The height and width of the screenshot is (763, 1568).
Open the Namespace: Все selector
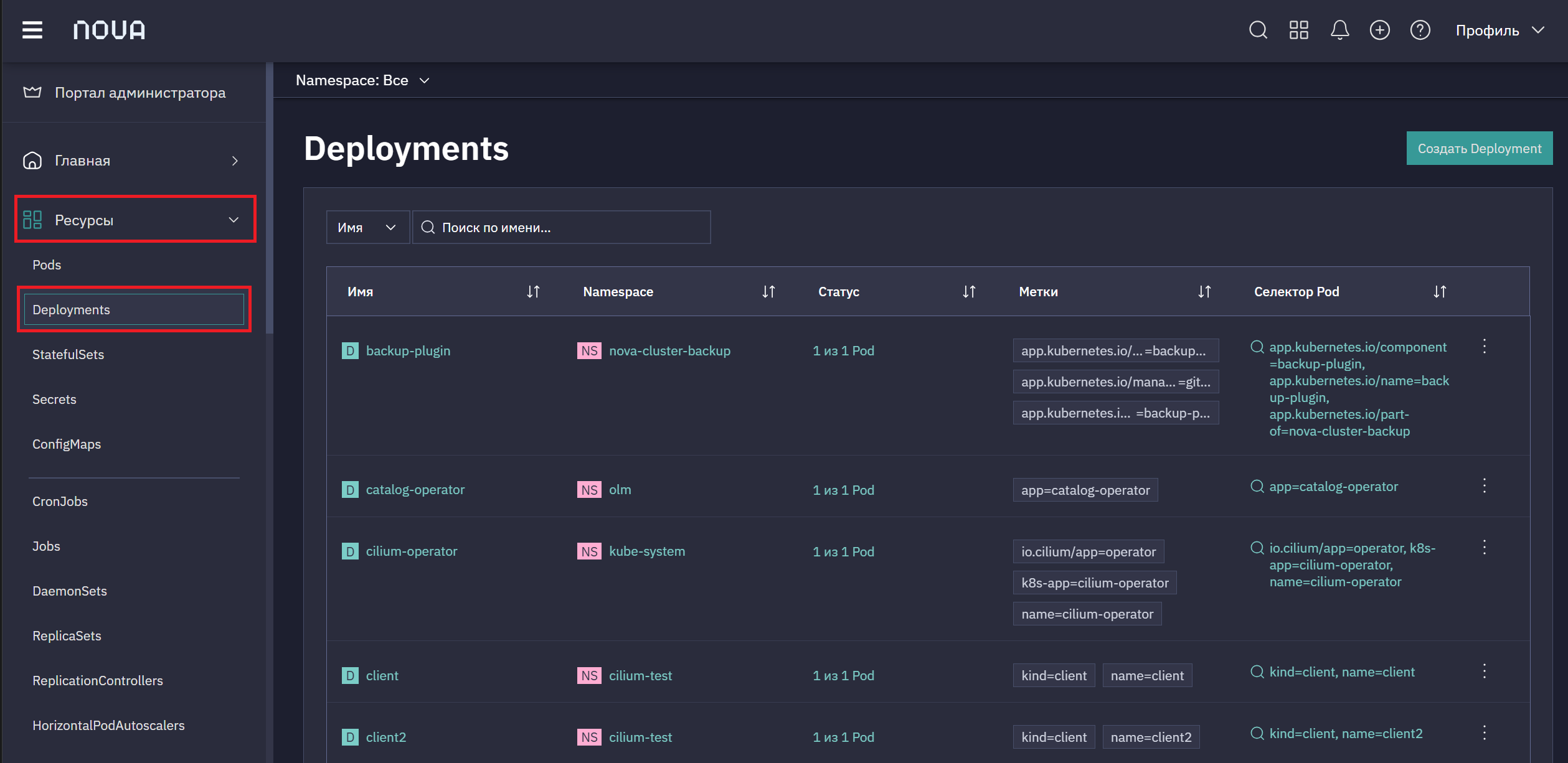click(362, 80)
